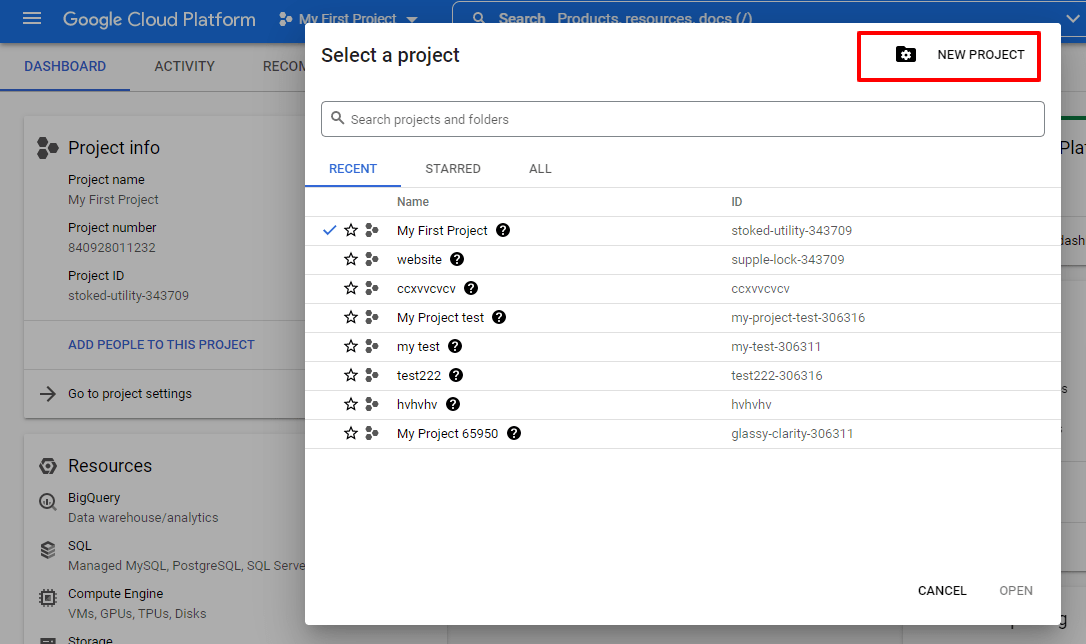1086x644 pixels.
Task: Select the website project name
Action: point(419,260)
